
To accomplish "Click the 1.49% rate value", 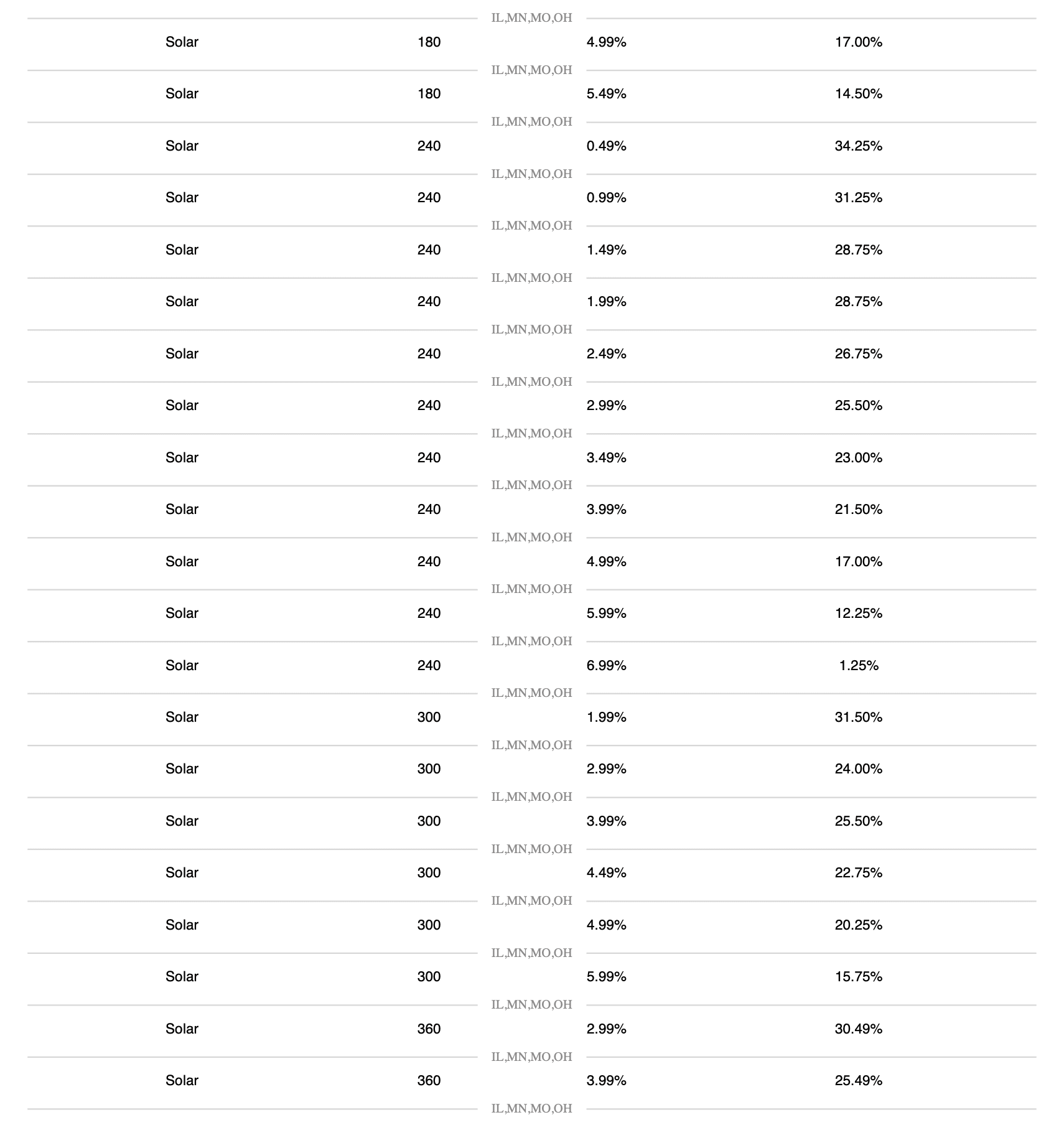I will tap(606, 250).
